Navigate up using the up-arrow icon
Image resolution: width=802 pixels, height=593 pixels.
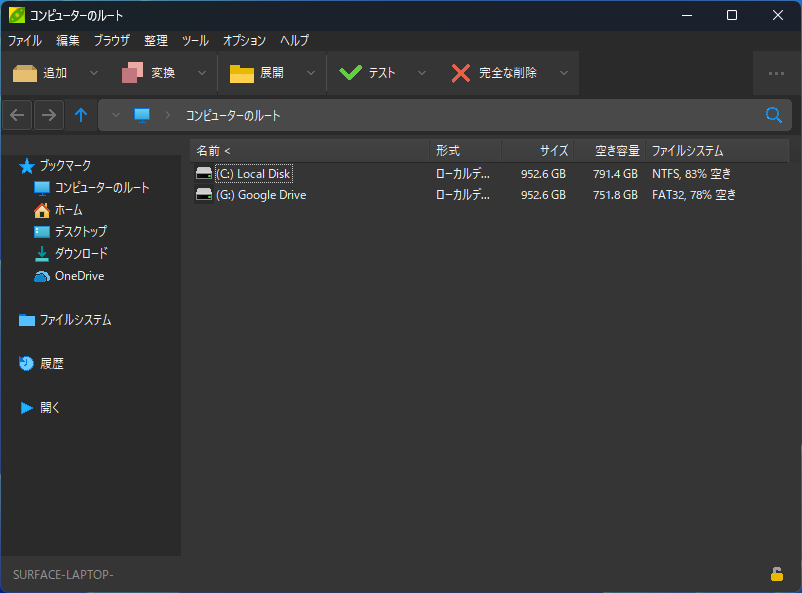tap(81, 115)
